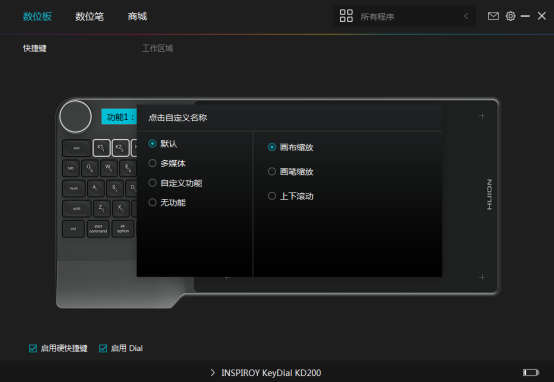The image size is (554, 382).
Task: Select the num key on keypad
Action: pyautogui.click(x=74, y=188)
